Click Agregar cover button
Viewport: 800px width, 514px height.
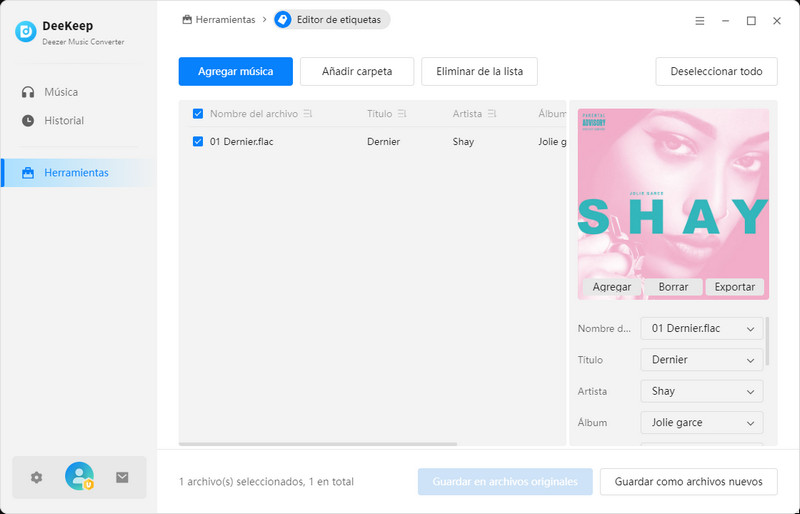(612, 287)
